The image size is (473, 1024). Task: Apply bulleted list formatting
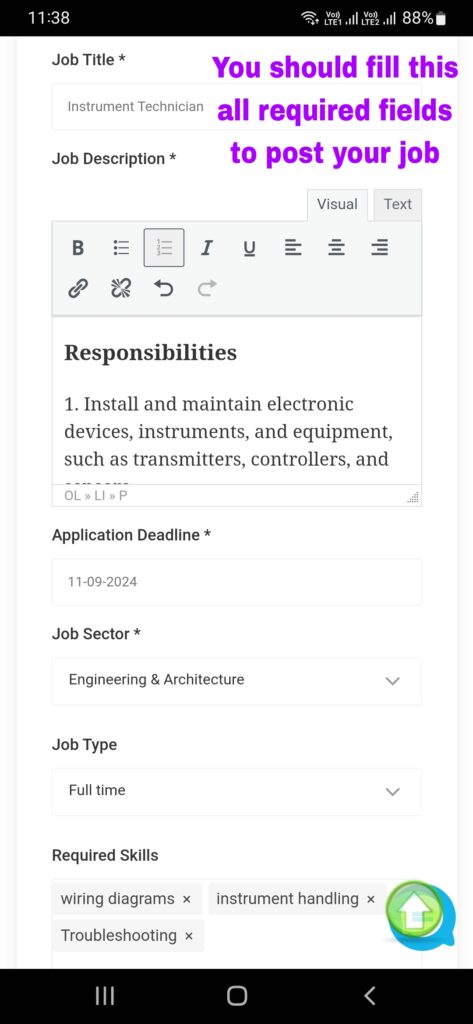[121, 248]
